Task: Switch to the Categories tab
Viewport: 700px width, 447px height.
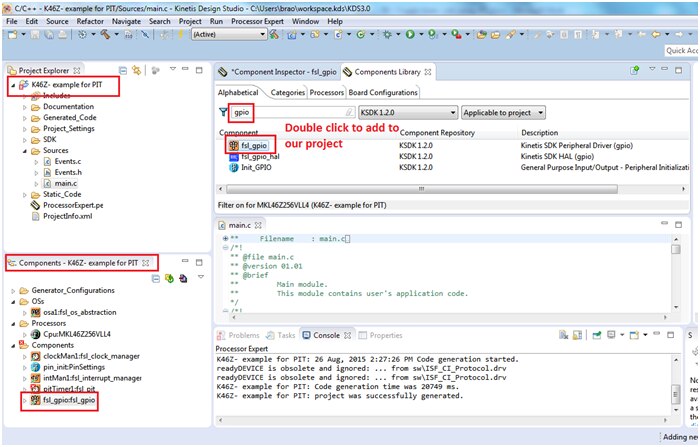Action: pyautogui.click(x=288, y=93)
